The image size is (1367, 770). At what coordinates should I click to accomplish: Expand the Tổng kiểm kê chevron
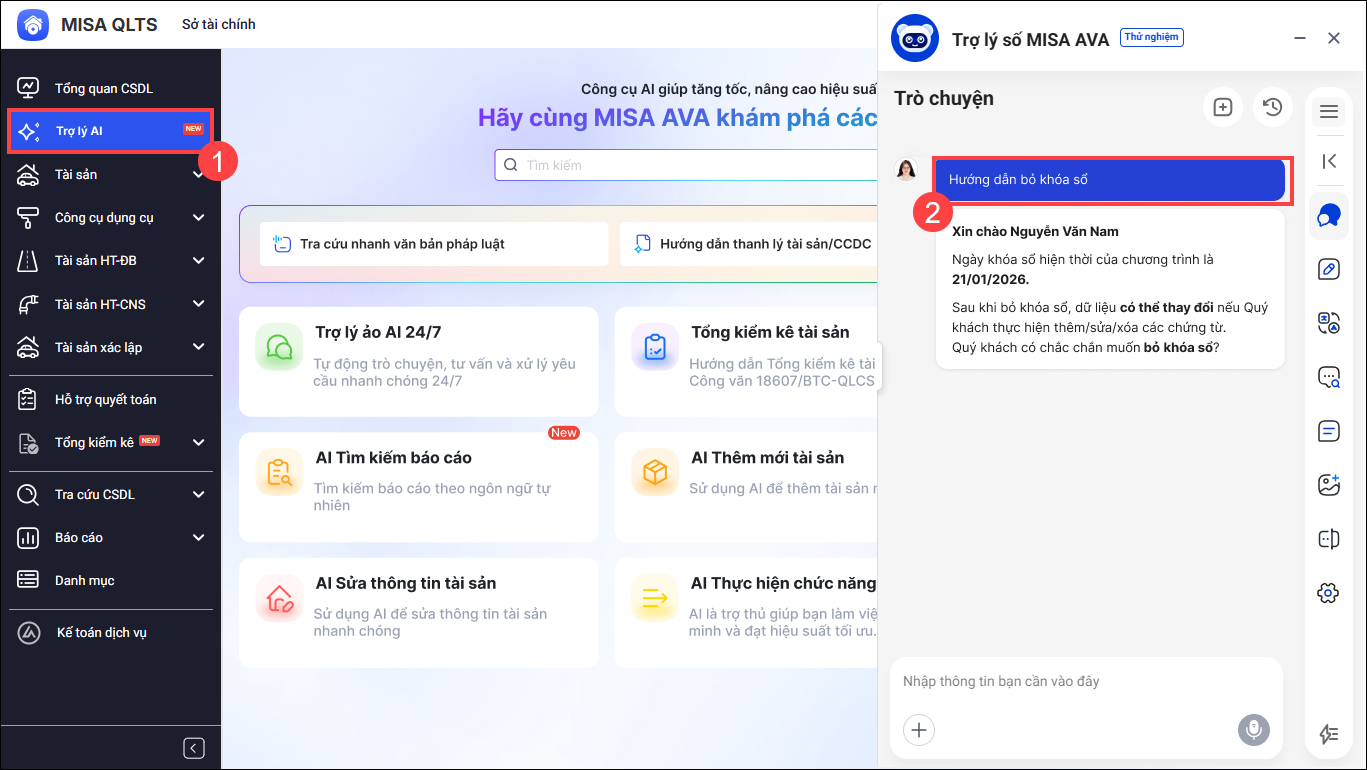[198, 442]
